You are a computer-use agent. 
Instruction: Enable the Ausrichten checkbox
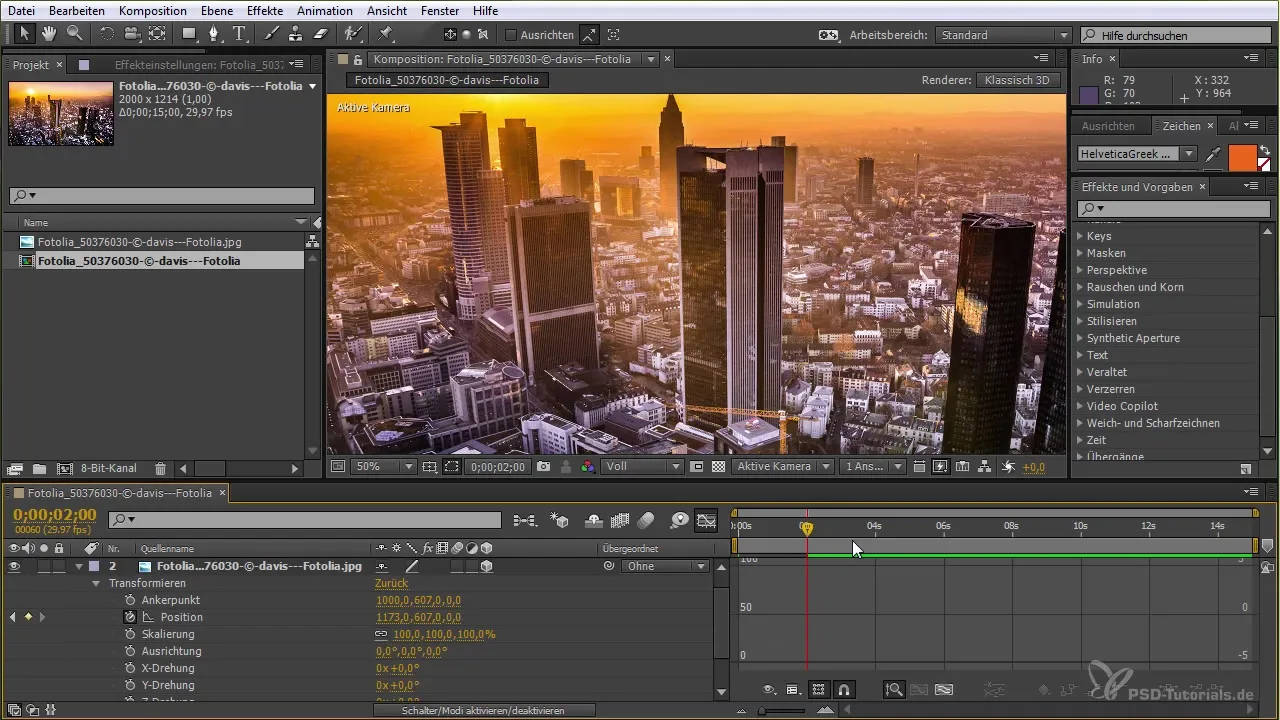point(511,35)
